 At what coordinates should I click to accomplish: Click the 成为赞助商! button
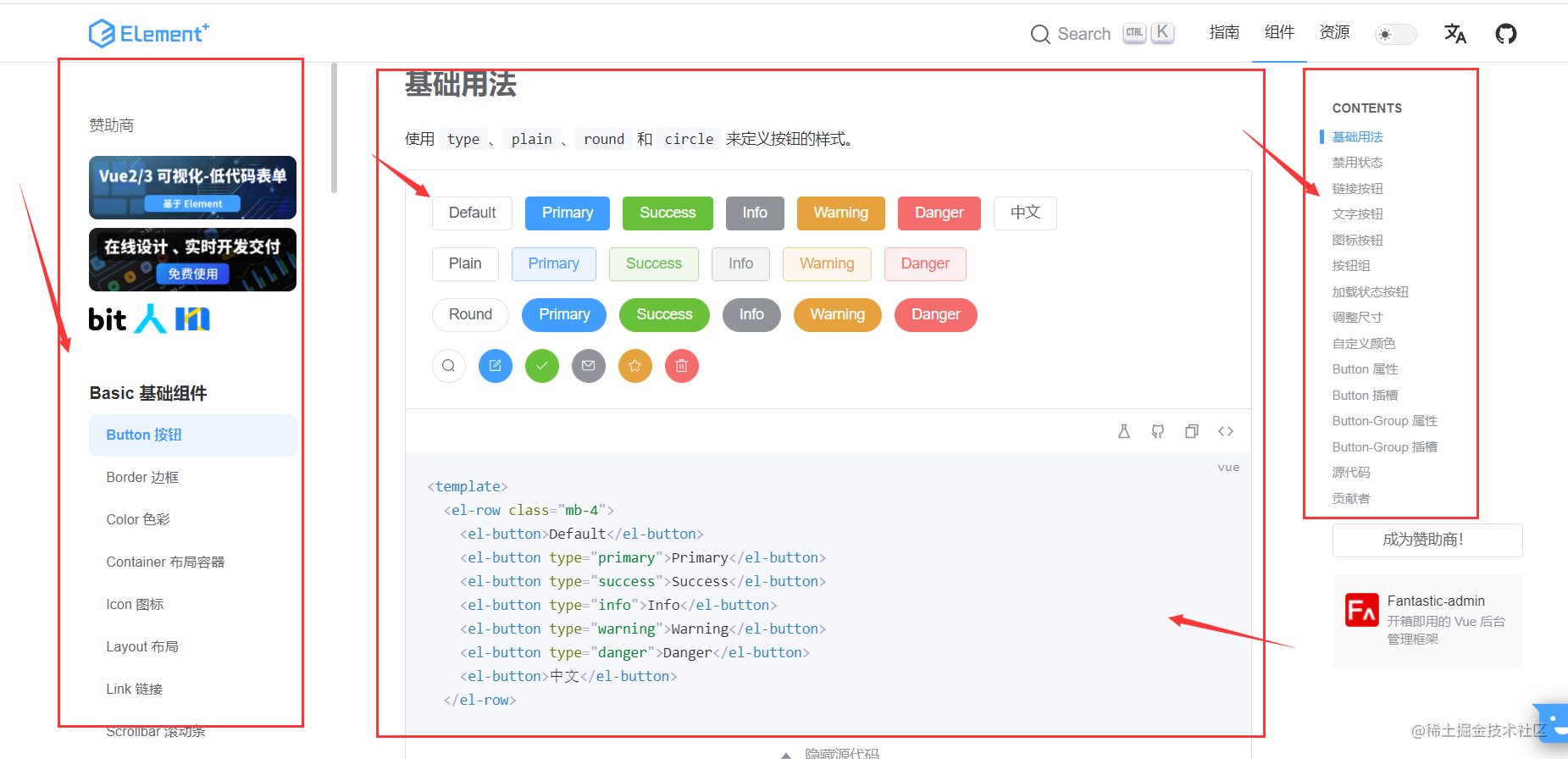(x=1427, y=540)
